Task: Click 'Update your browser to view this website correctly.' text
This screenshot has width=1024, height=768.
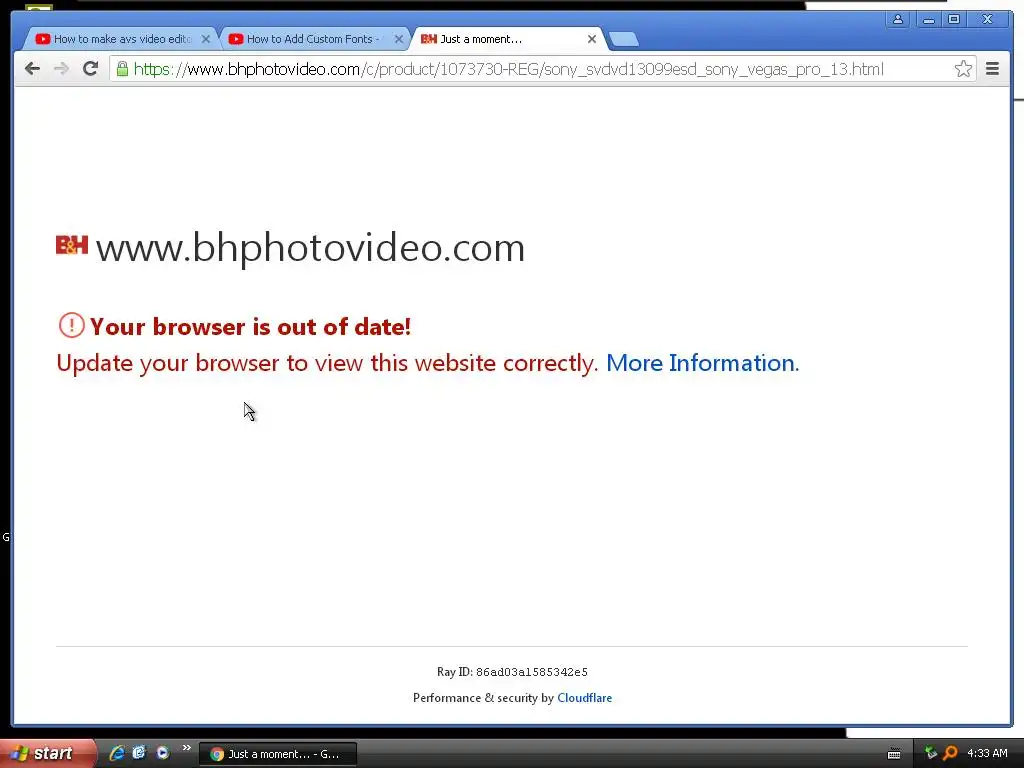Action: click(327, 363)
